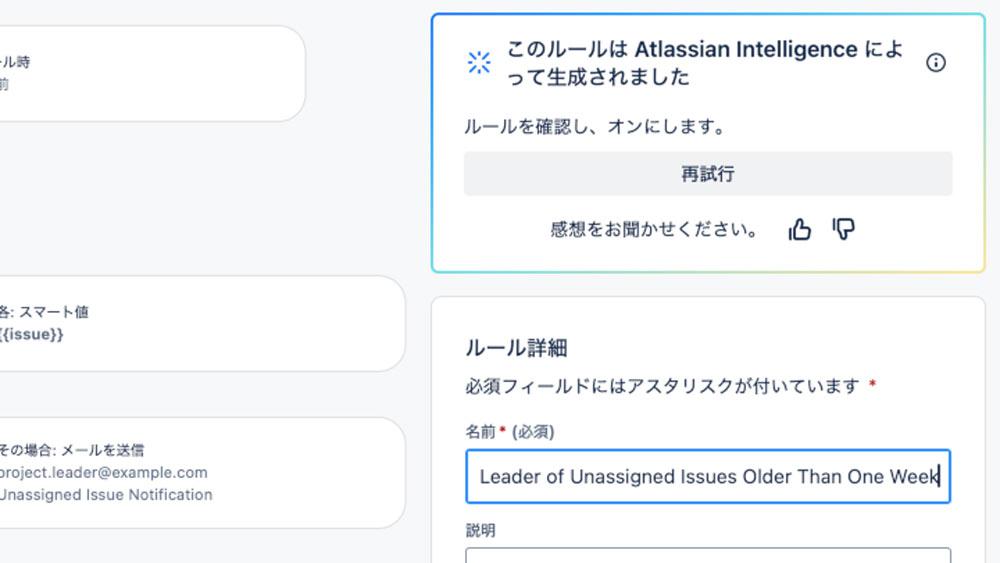This screenshot has width=1000, height=563.
Task: Click the 感想をお聞かせください feedback label
Action: (x=654, y=230)
